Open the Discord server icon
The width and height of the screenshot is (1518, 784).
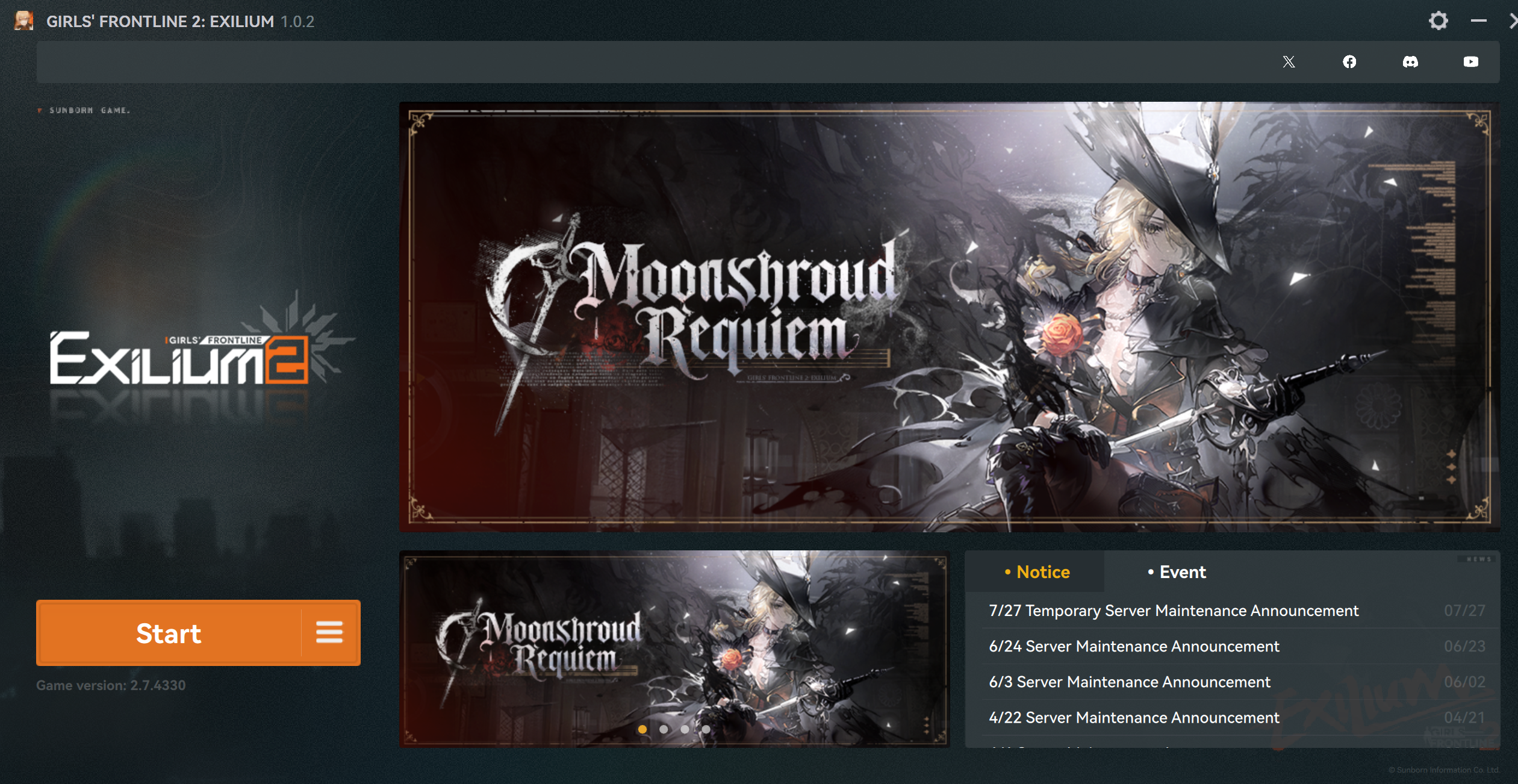click(1410, 61)
